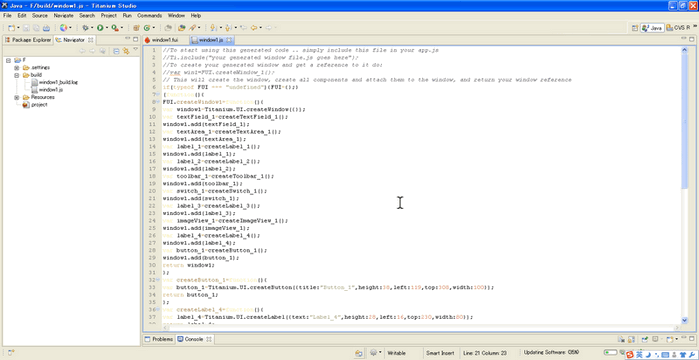Click the status bar sync icon
This screenshot has height=360, width=699.
point(359,353)
